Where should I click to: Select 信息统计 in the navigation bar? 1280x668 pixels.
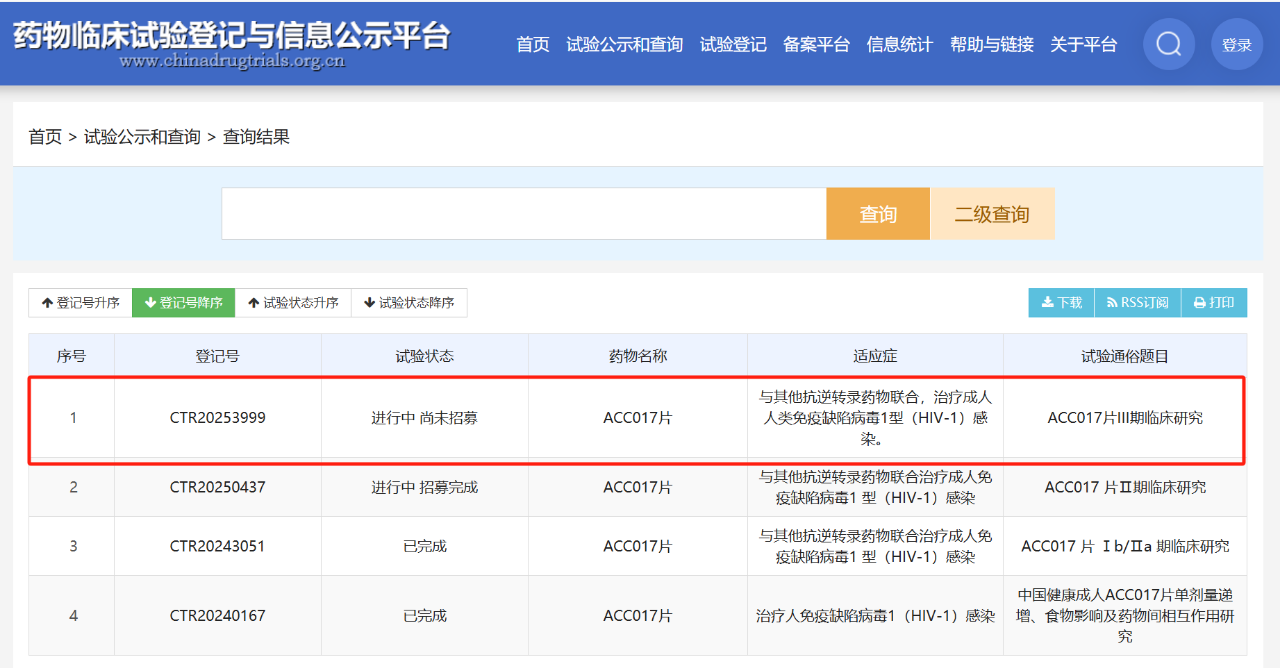click(899, 44)
